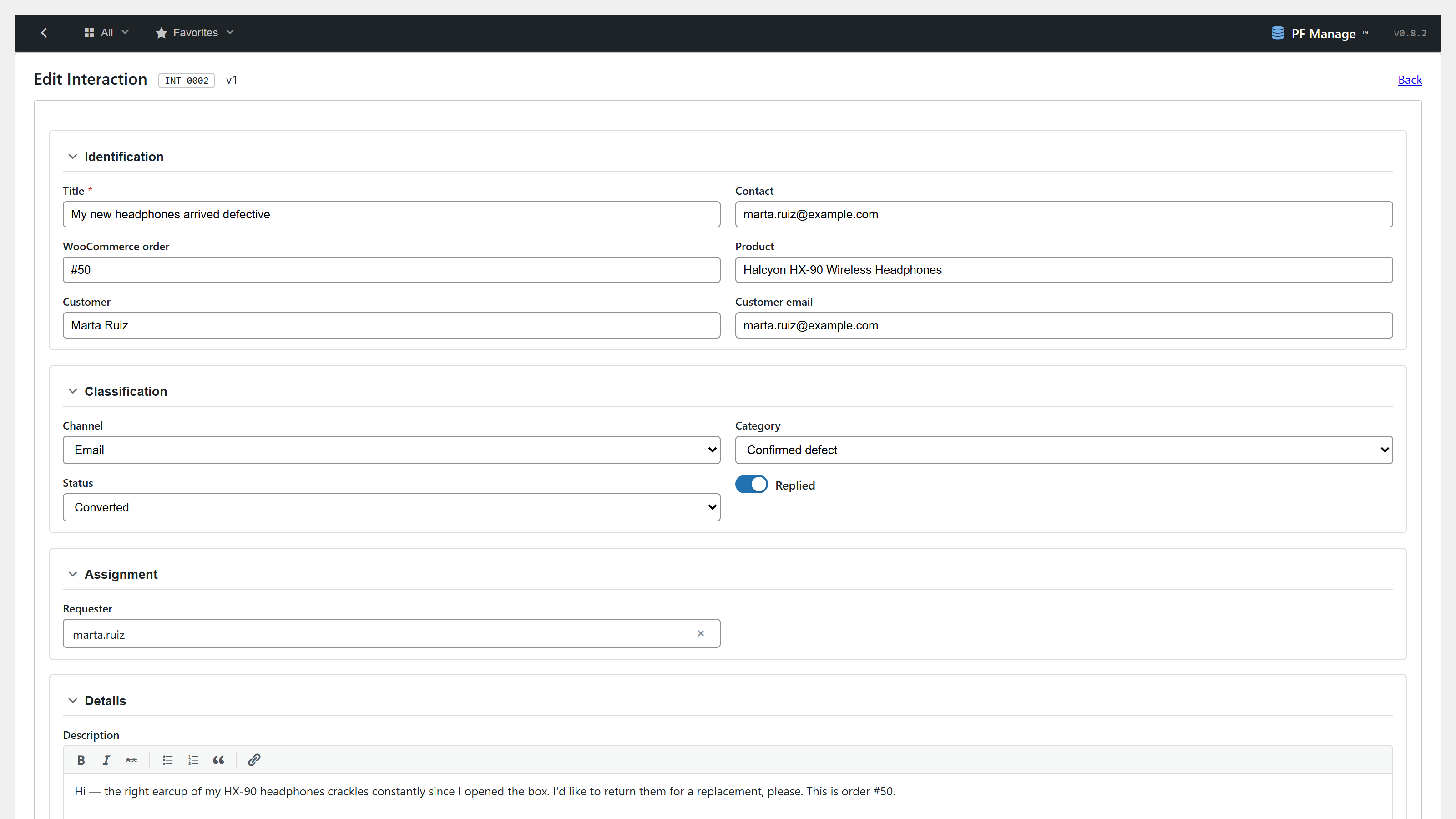This screenshot has width=1456, height=819.
Task: Click the back arrow in top navigation bar
Action: click(44, 33)
